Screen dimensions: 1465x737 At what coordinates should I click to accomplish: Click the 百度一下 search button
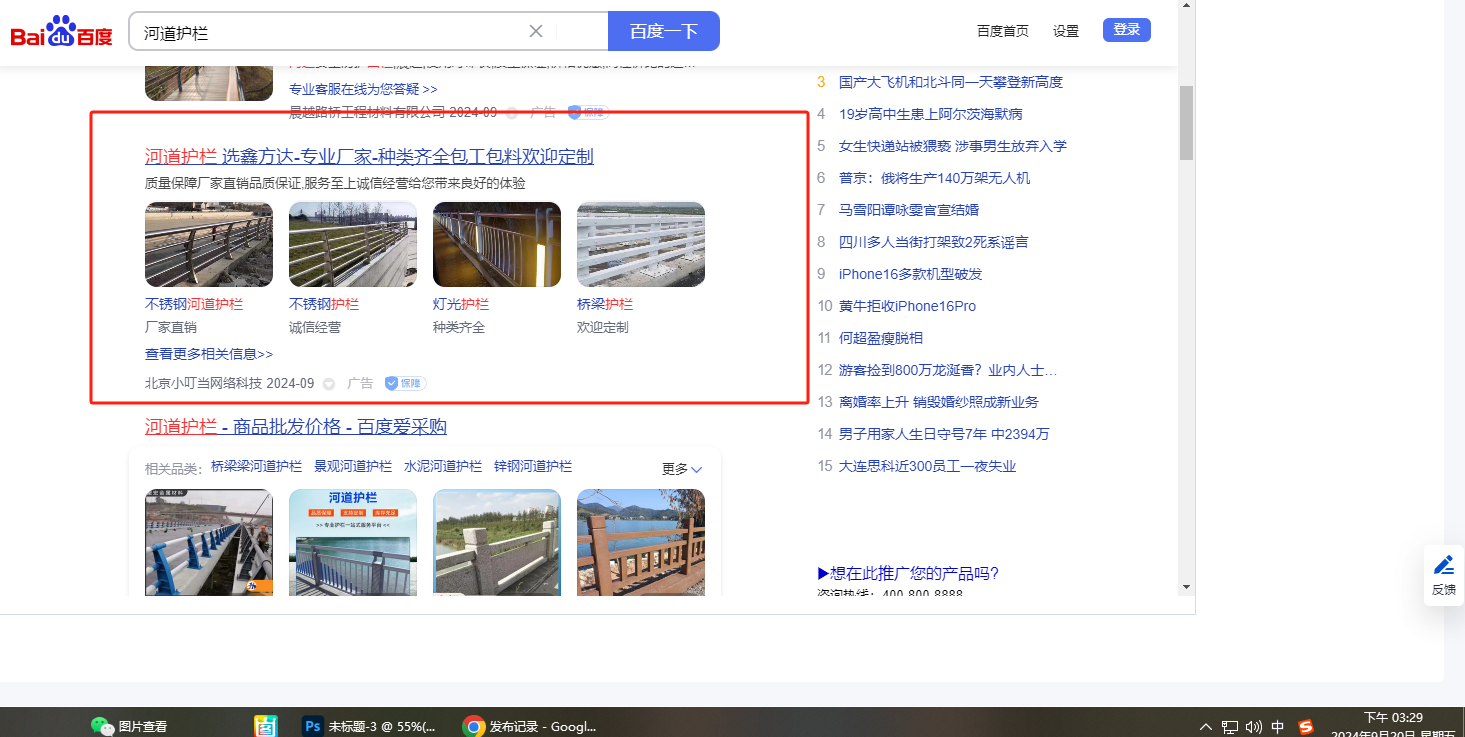(664, 31)
